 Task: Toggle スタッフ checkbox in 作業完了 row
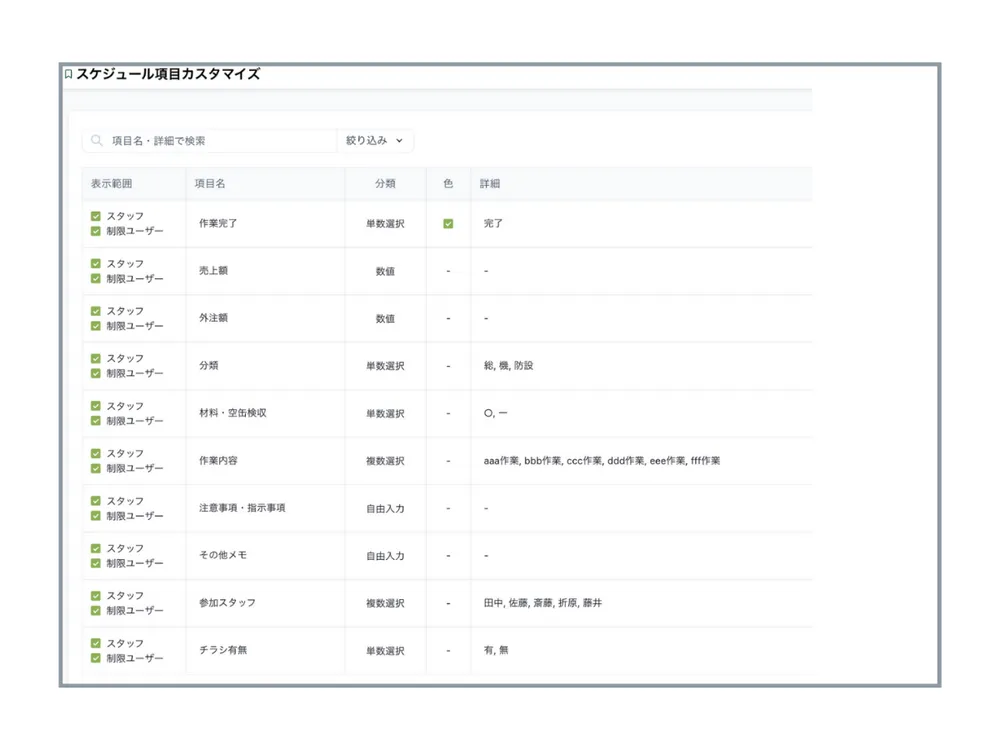coord(96,216)
